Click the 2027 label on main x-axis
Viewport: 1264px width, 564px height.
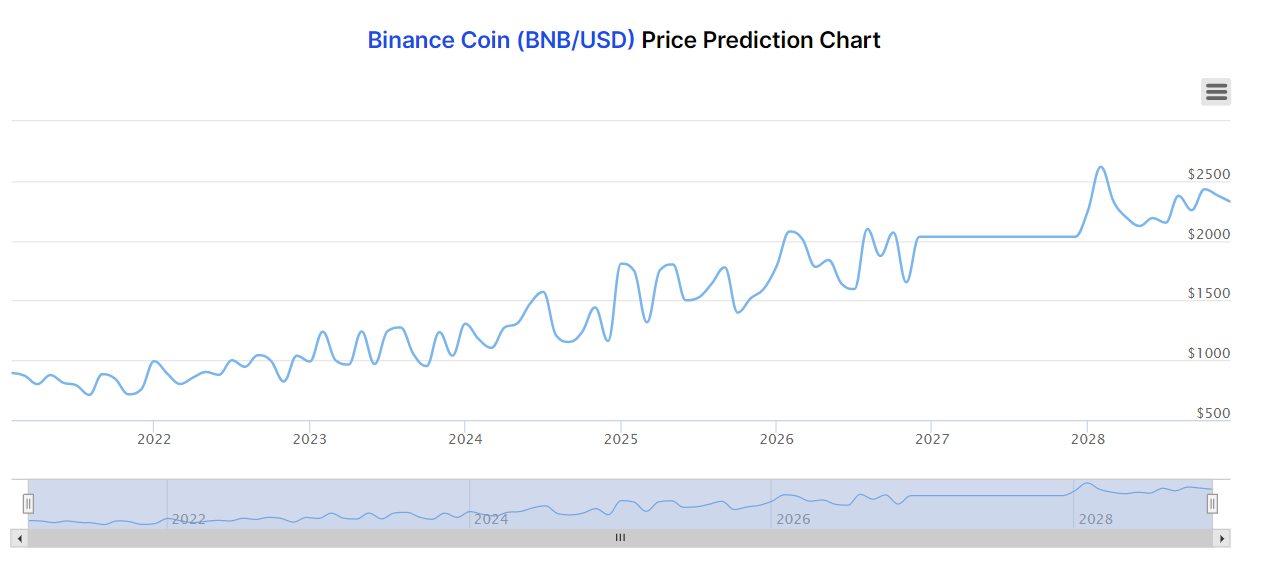(932, 439)
